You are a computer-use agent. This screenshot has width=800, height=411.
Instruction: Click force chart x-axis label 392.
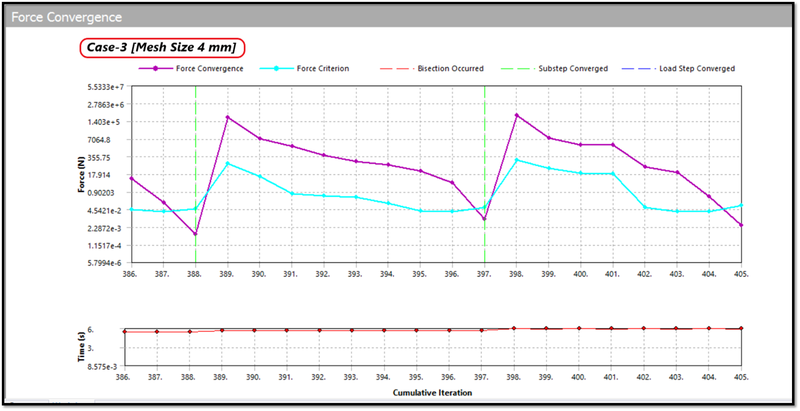323,274
